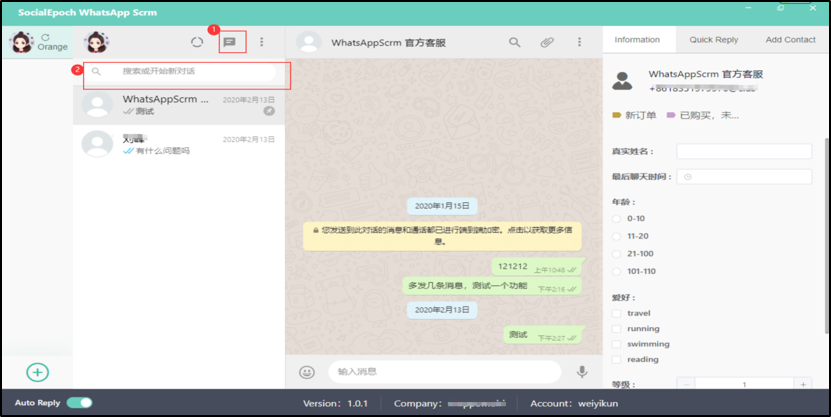Image resolution: width=831 pixels, height=417 pixels.
Task: Click Account: weiyikun in status bar
Action: pos(574,403)
